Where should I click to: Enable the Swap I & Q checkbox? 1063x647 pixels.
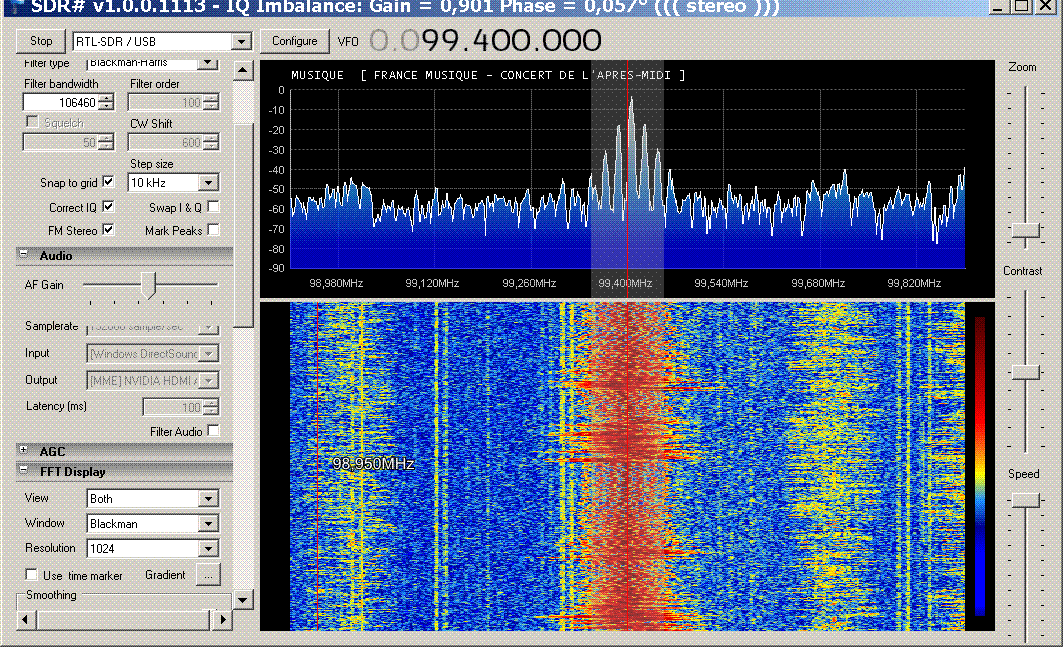214,206
